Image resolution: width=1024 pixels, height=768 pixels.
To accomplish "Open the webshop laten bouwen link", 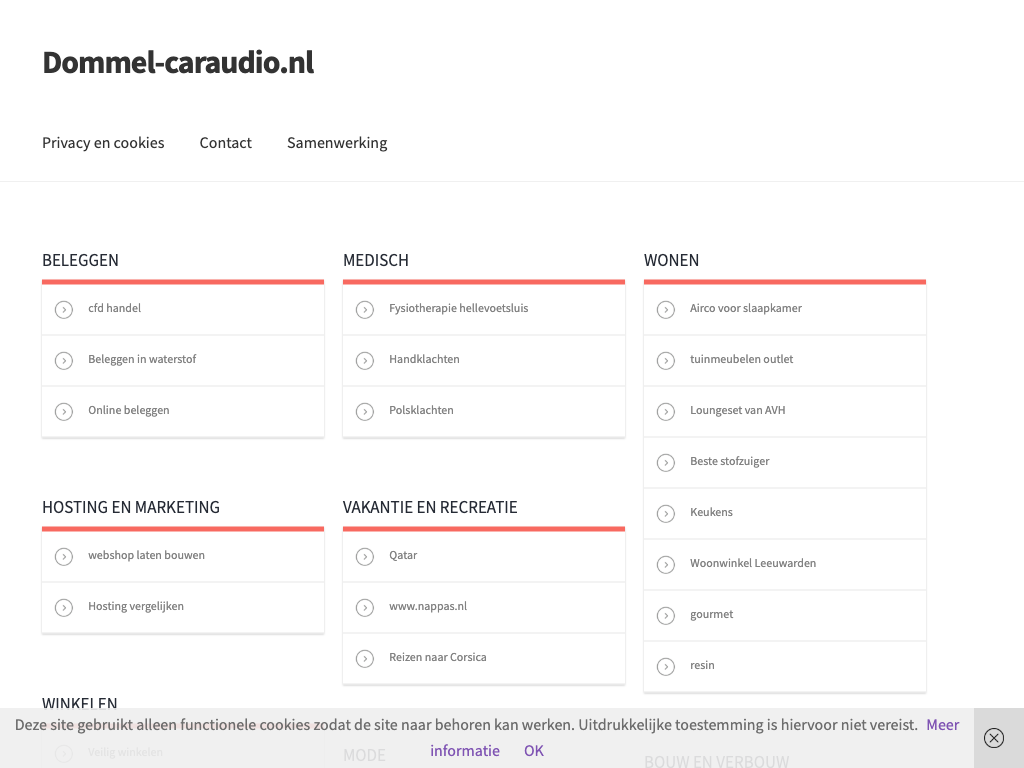I will point(146,555).
